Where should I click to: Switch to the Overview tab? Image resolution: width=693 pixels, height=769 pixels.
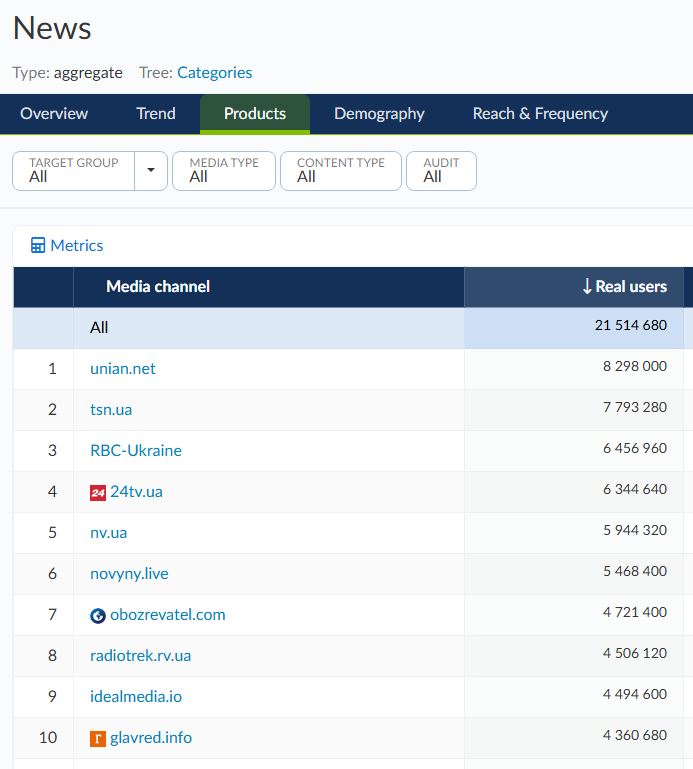coord(54,114)
